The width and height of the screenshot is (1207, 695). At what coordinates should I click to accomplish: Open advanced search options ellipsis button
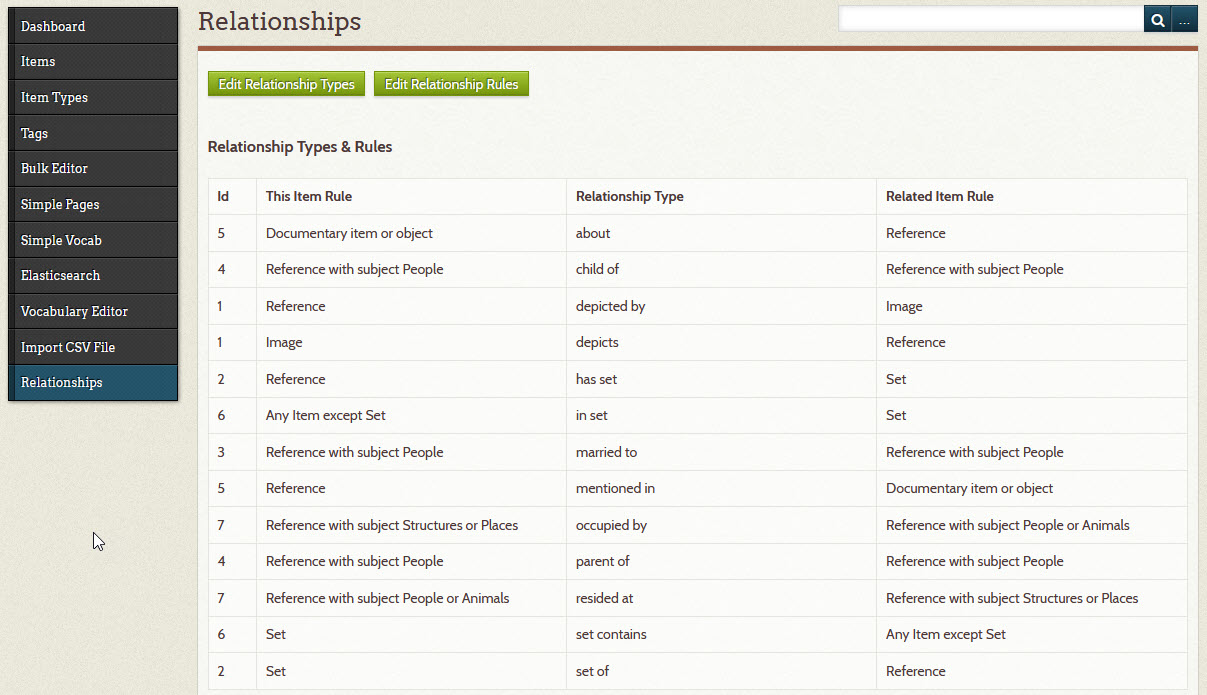pos(1184,19)
